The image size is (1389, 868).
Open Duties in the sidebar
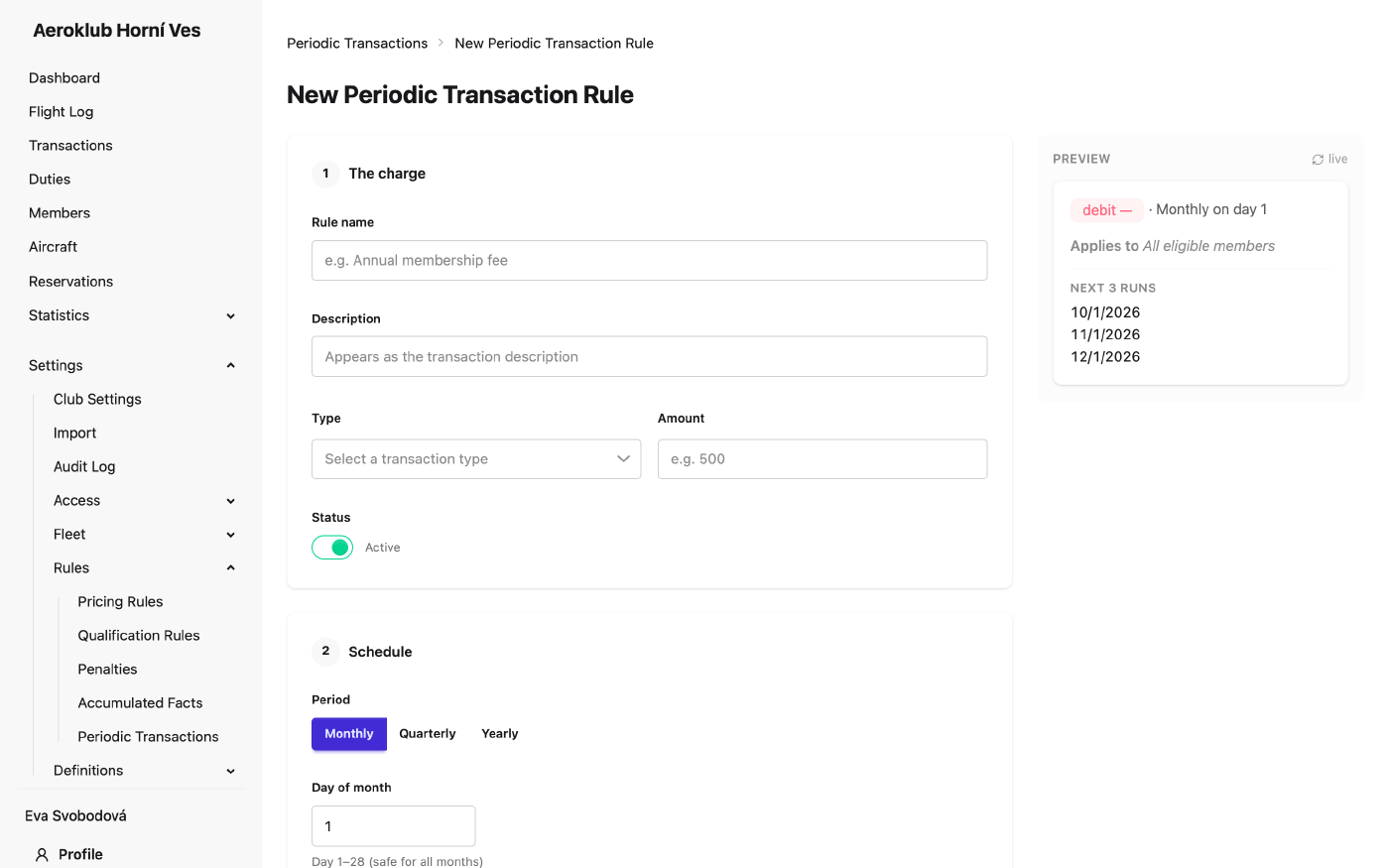pyautogui.click(x=50, y=180)
